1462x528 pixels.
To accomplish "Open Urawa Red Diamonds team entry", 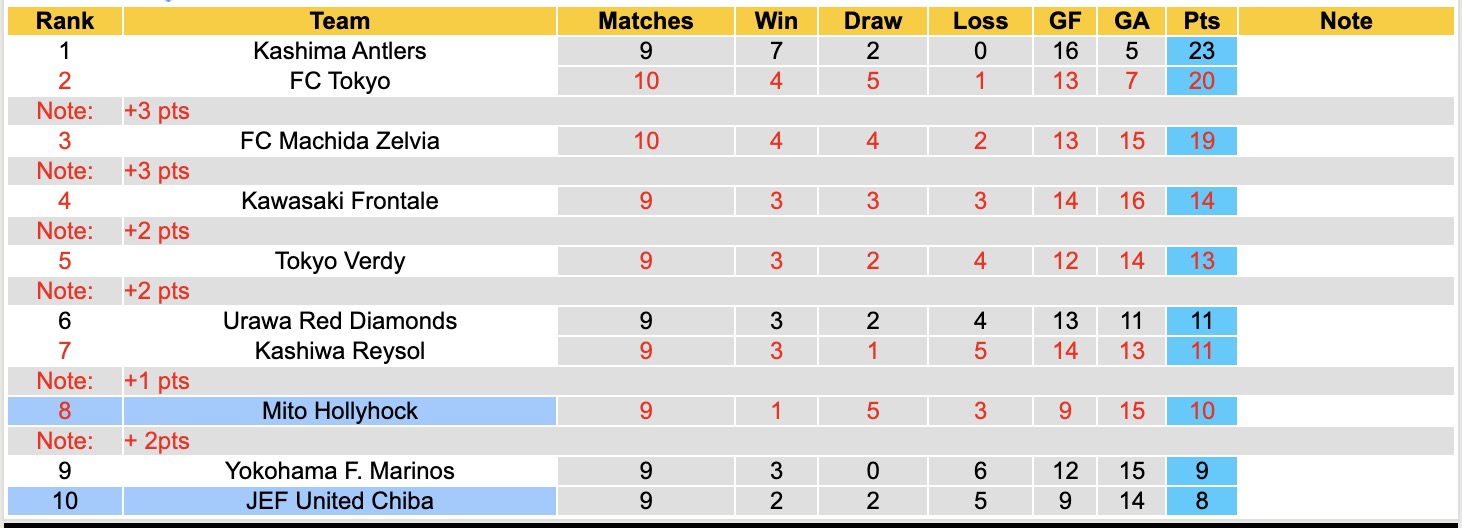I will pyautogui.click(x=339, y=321).
